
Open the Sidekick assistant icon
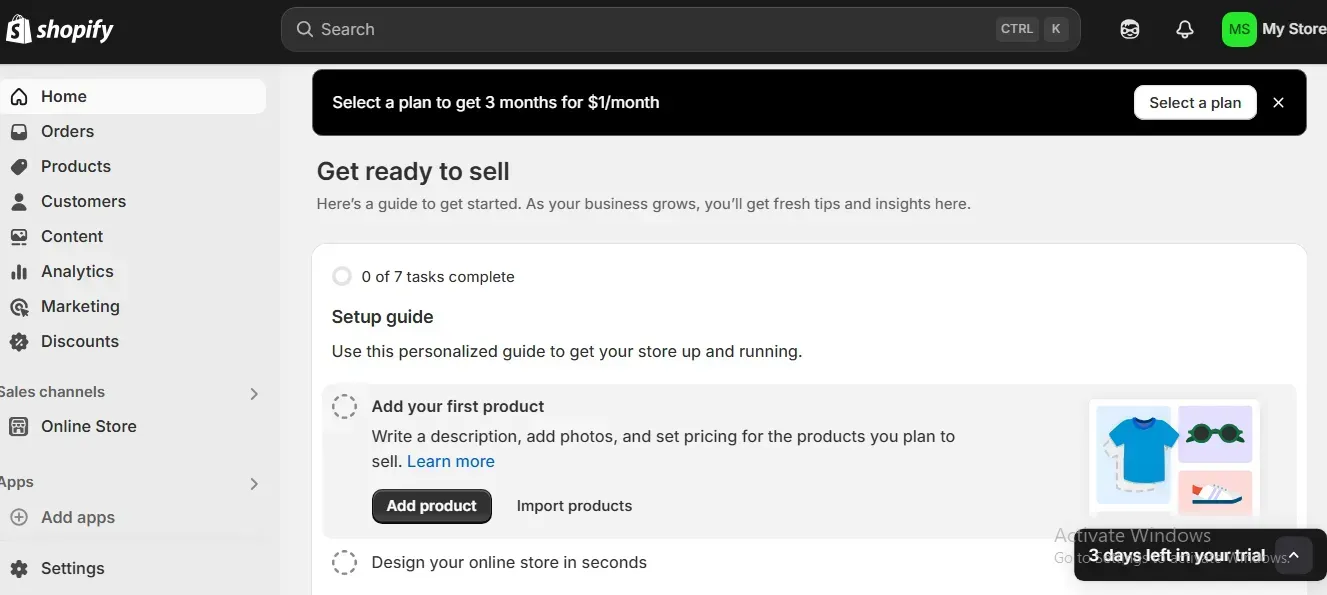point(1130,30)
